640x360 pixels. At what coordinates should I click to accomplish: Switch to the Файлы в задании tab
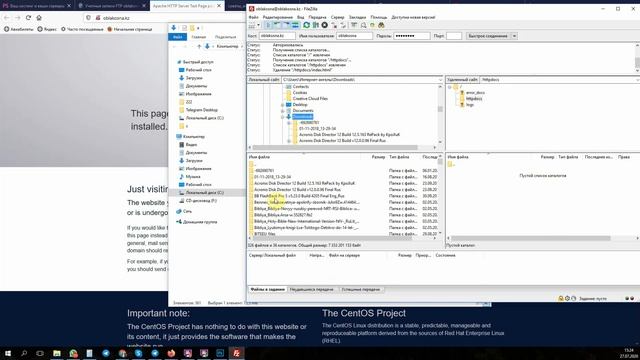(x=267, y=289)
